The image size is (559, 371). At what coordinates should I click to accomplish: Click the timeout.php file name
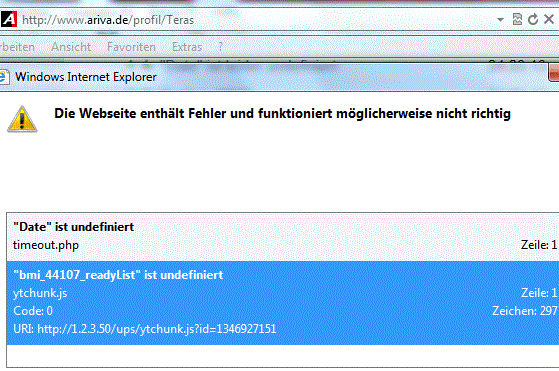point(46,245)
